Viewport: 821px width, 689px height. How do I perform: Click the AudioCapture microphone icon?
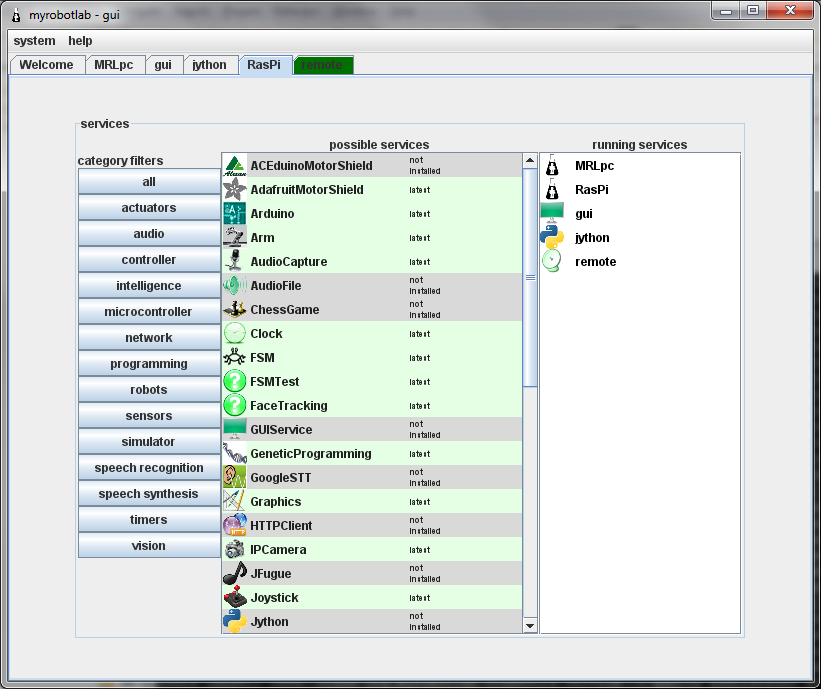235,261
